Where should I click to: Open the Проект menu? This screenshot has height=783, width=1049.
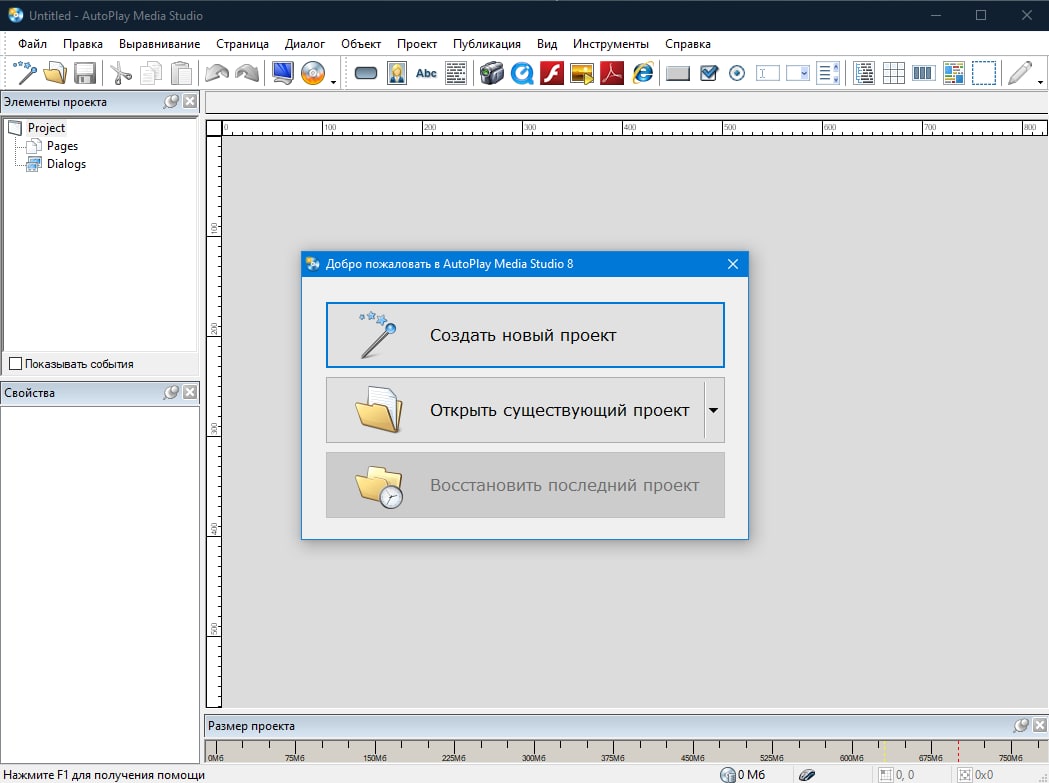point(417,44)
